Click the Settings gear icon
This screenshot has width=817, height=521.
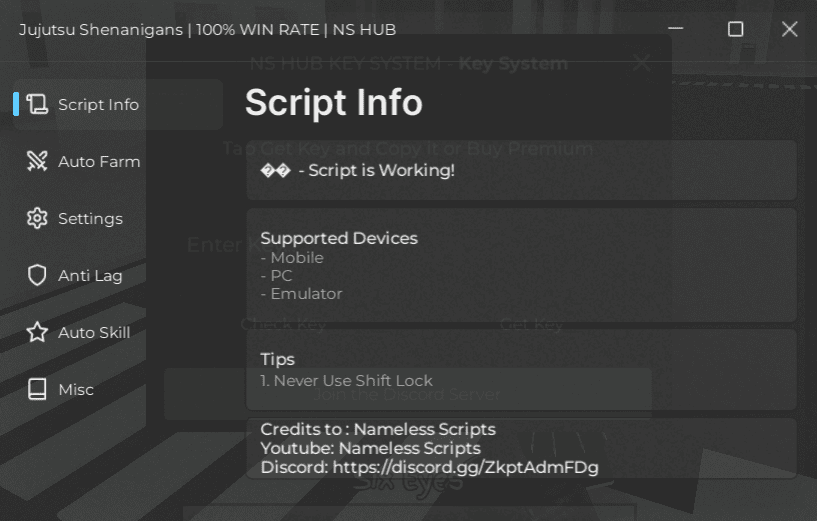click(37, 218)
